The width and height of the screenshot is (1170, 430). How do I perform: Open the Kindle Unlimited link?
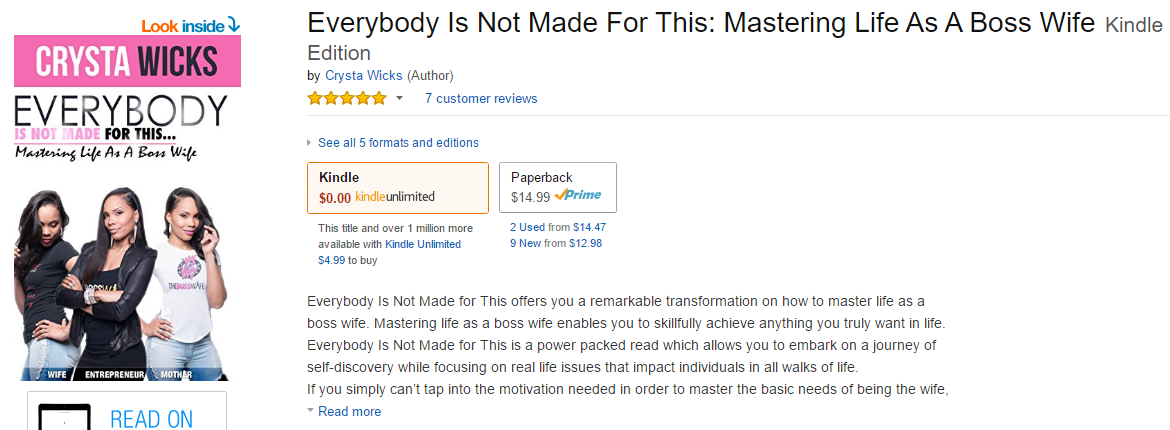coord(423,244)
